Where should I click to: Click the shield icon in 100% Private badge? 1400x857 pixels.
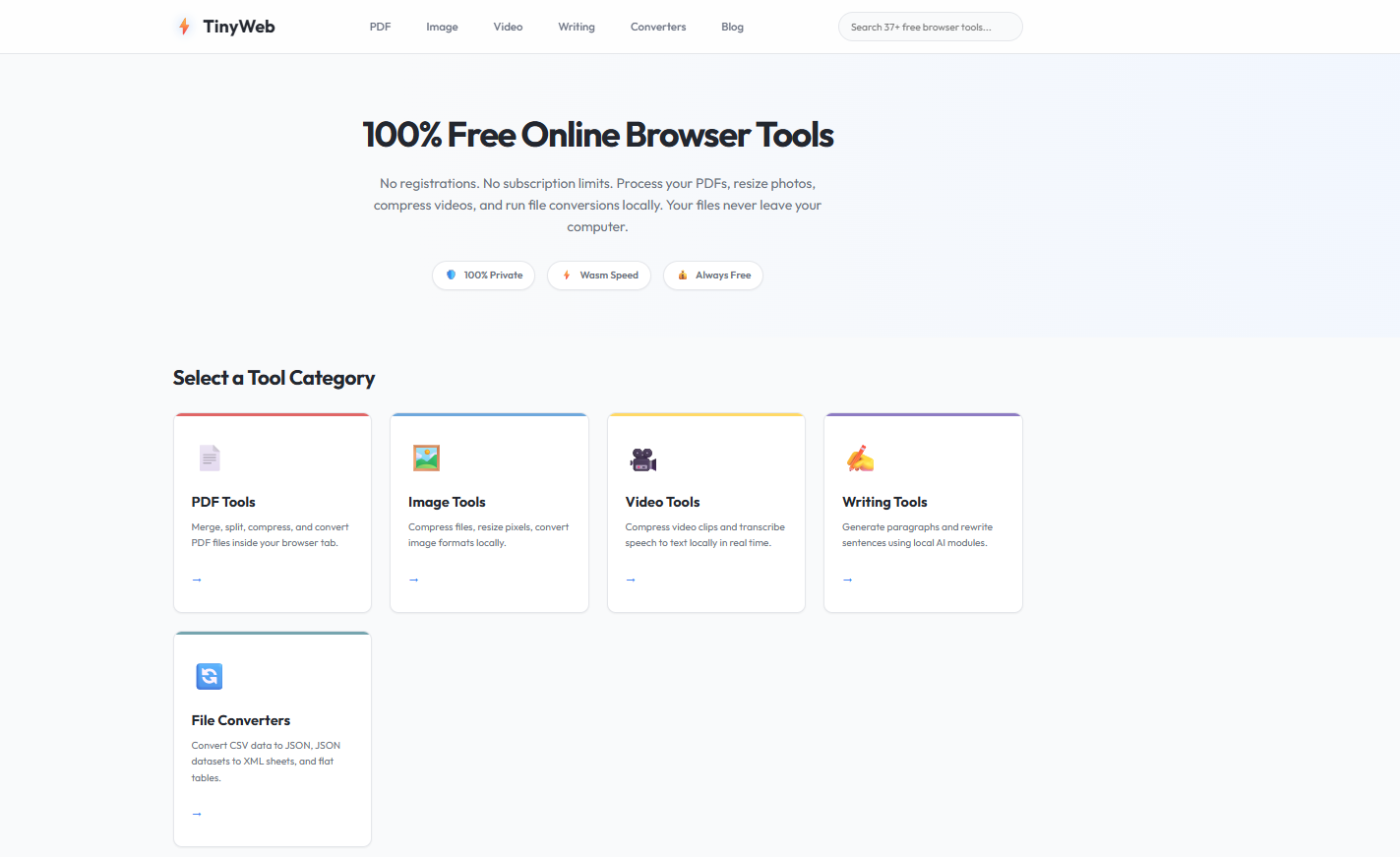point(451,275)
